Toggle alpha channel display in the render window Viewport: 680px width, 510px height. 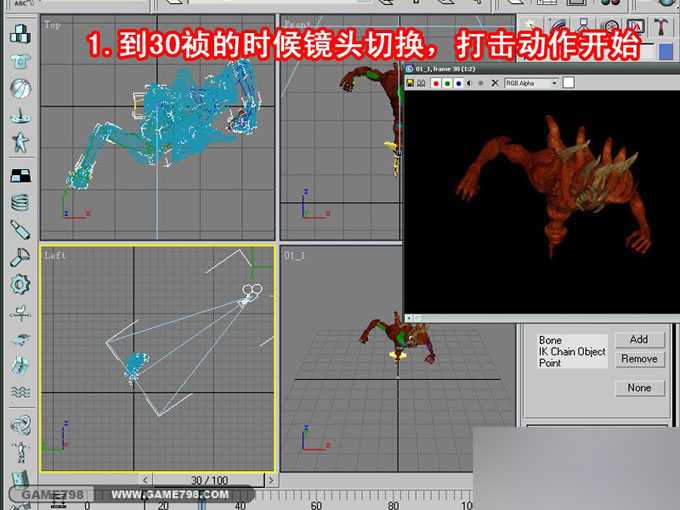click(470, 83)
